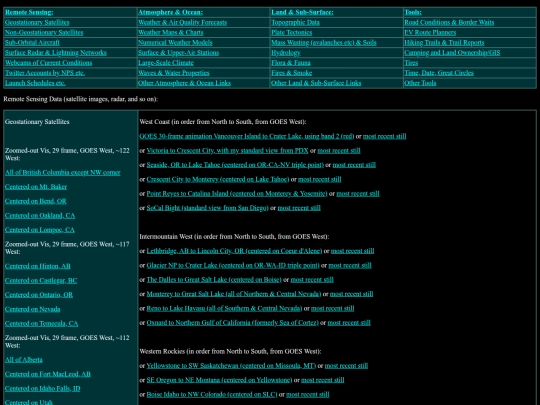The width and height of the screenshot is (540, 405).
Task: Open Time, Date, Great Circles link
Action: 439,73
